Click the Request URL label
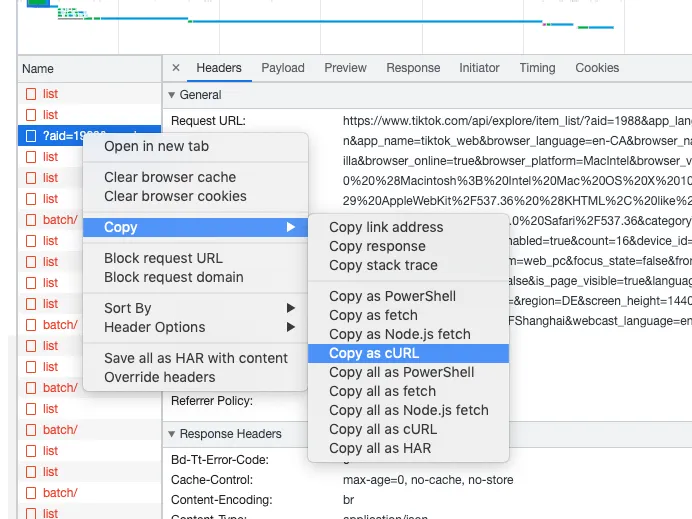The image size is (692, 519). (x=208, y=121)
